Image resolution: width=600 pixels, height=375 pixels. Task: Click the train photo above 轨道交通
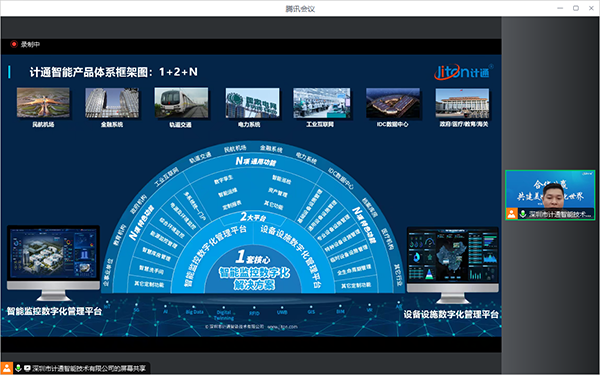(181, 103)
